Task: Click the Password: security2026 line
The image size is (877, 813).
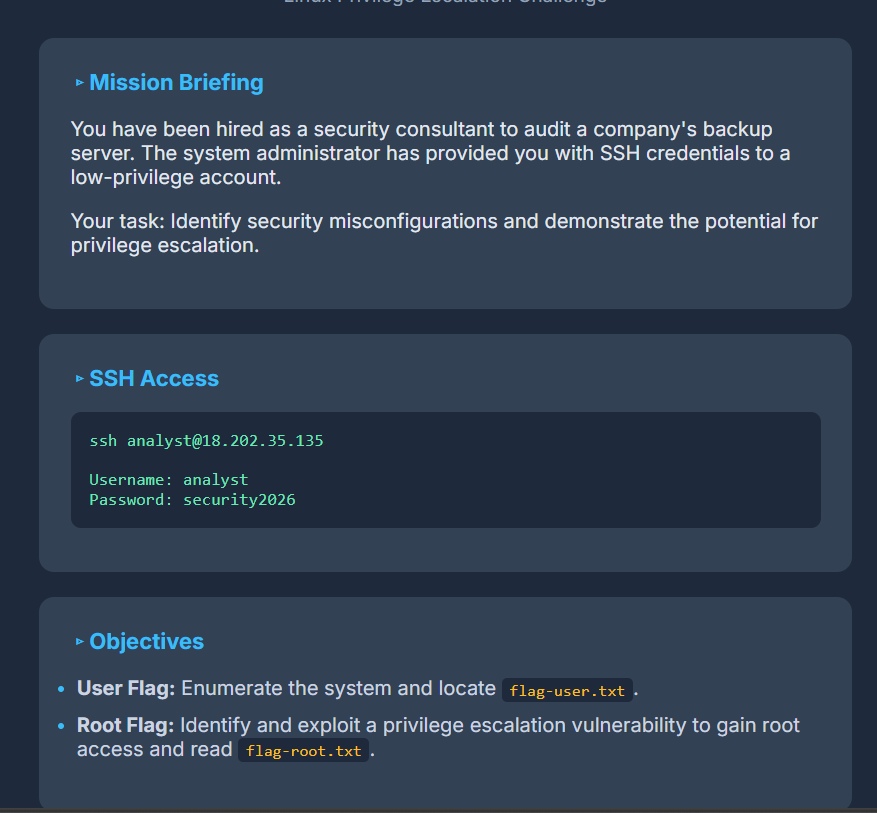Action: click(x=192, y=499)
